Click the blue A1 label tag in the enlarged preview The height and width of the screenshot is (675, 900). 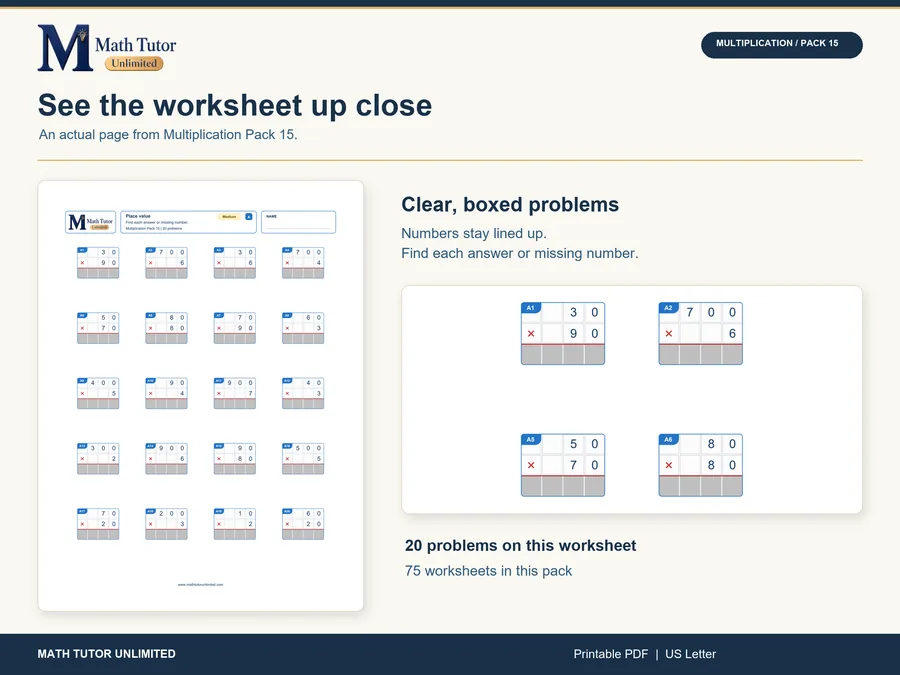(x=530, y=308)
